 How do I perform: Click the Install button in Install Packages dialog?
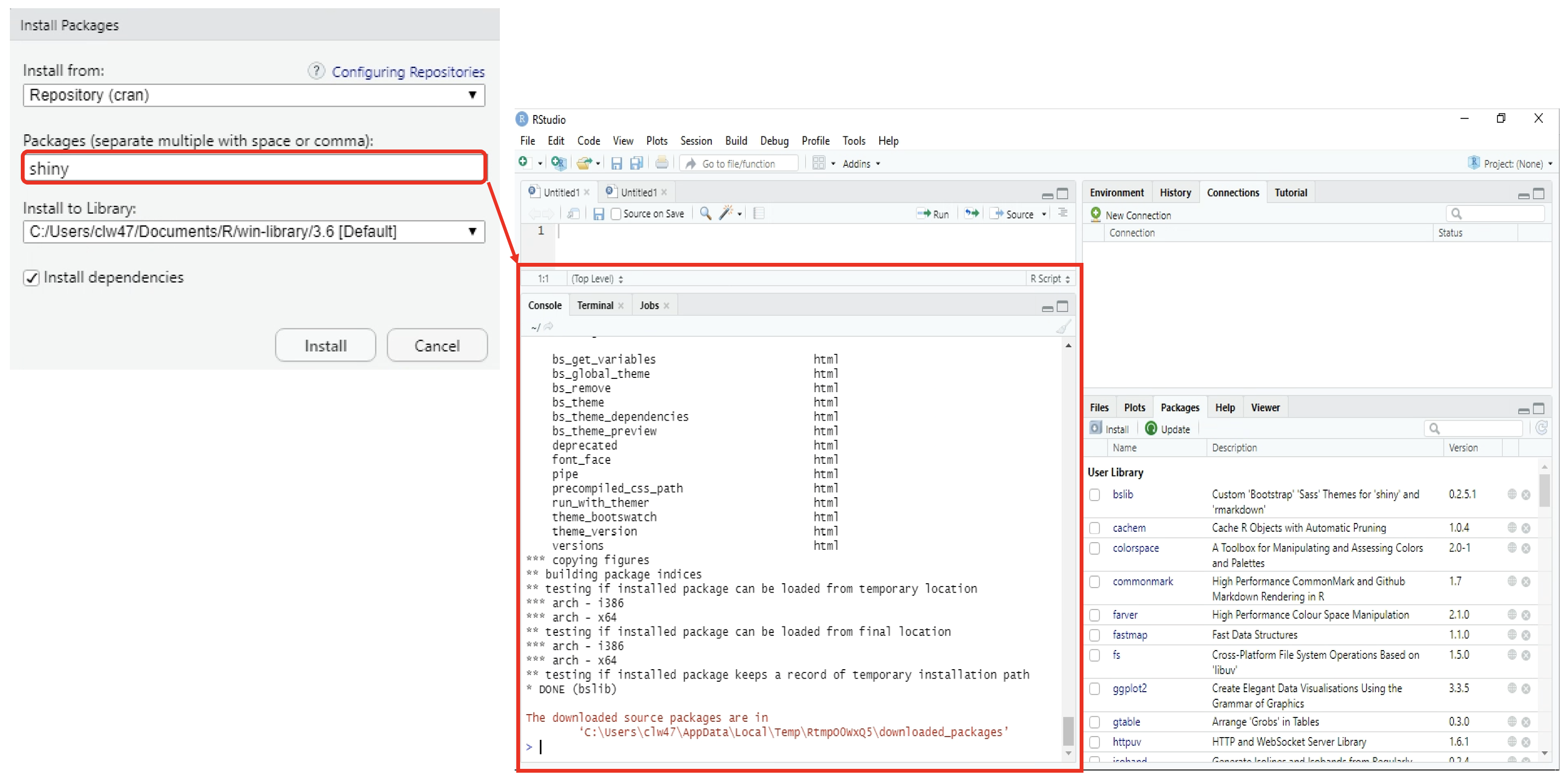(x=326, y=346)
